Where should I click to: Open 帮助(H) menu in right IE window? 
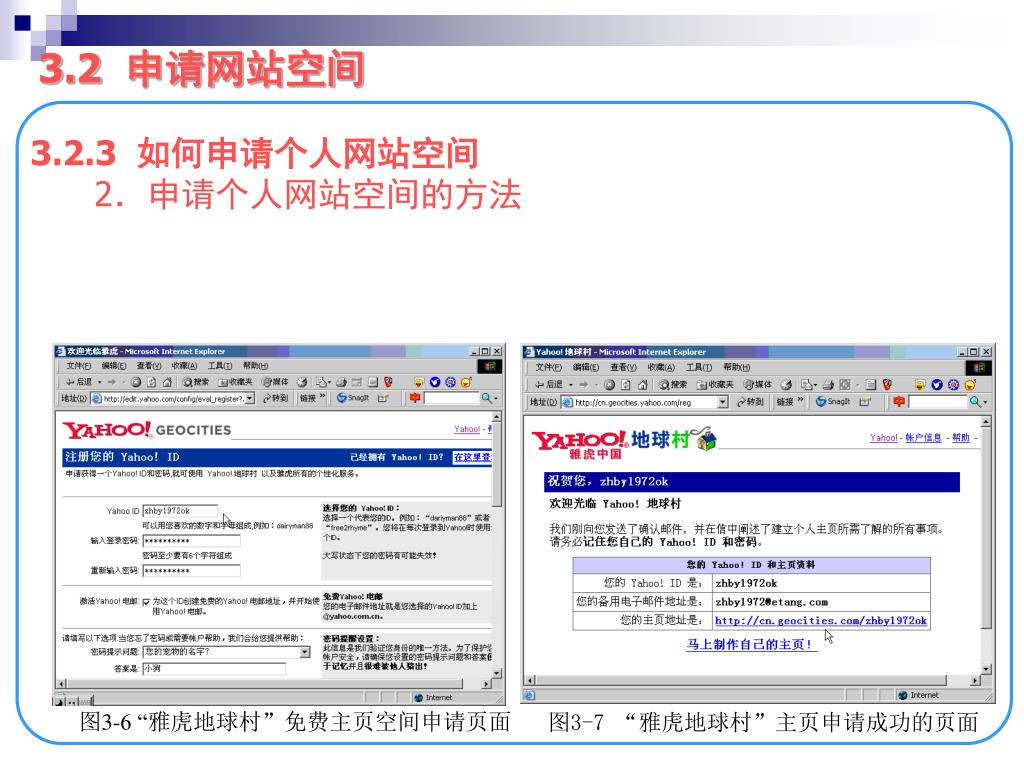tap(737, 368)
